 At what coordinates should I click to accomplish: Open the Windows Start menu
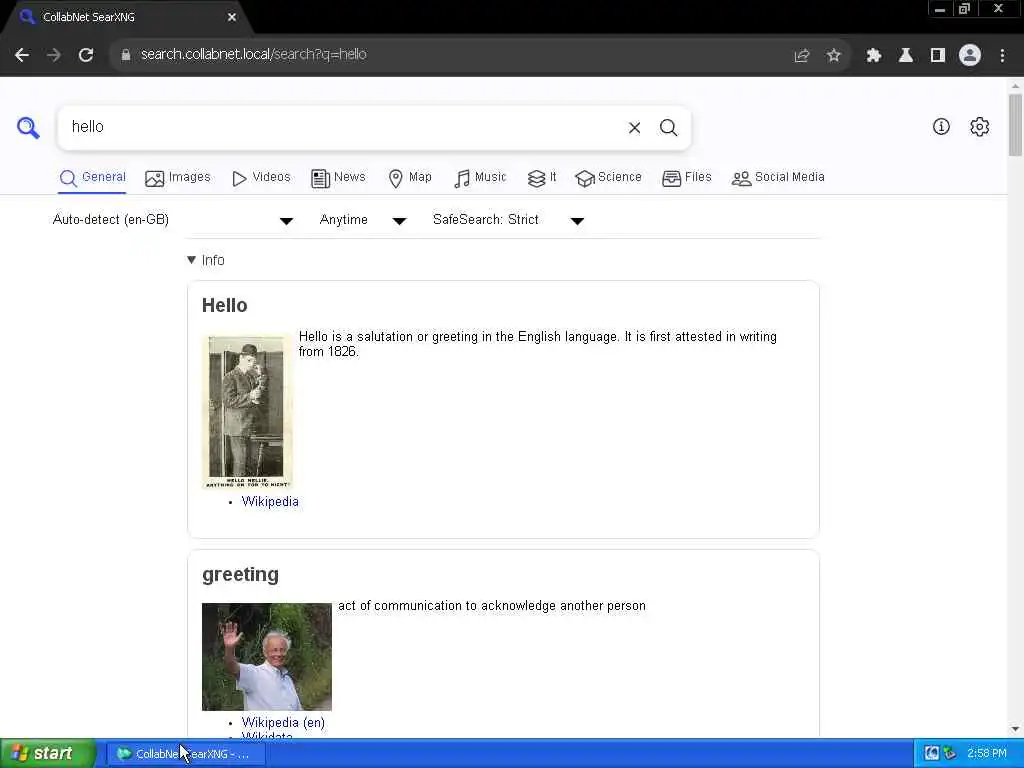47,754
